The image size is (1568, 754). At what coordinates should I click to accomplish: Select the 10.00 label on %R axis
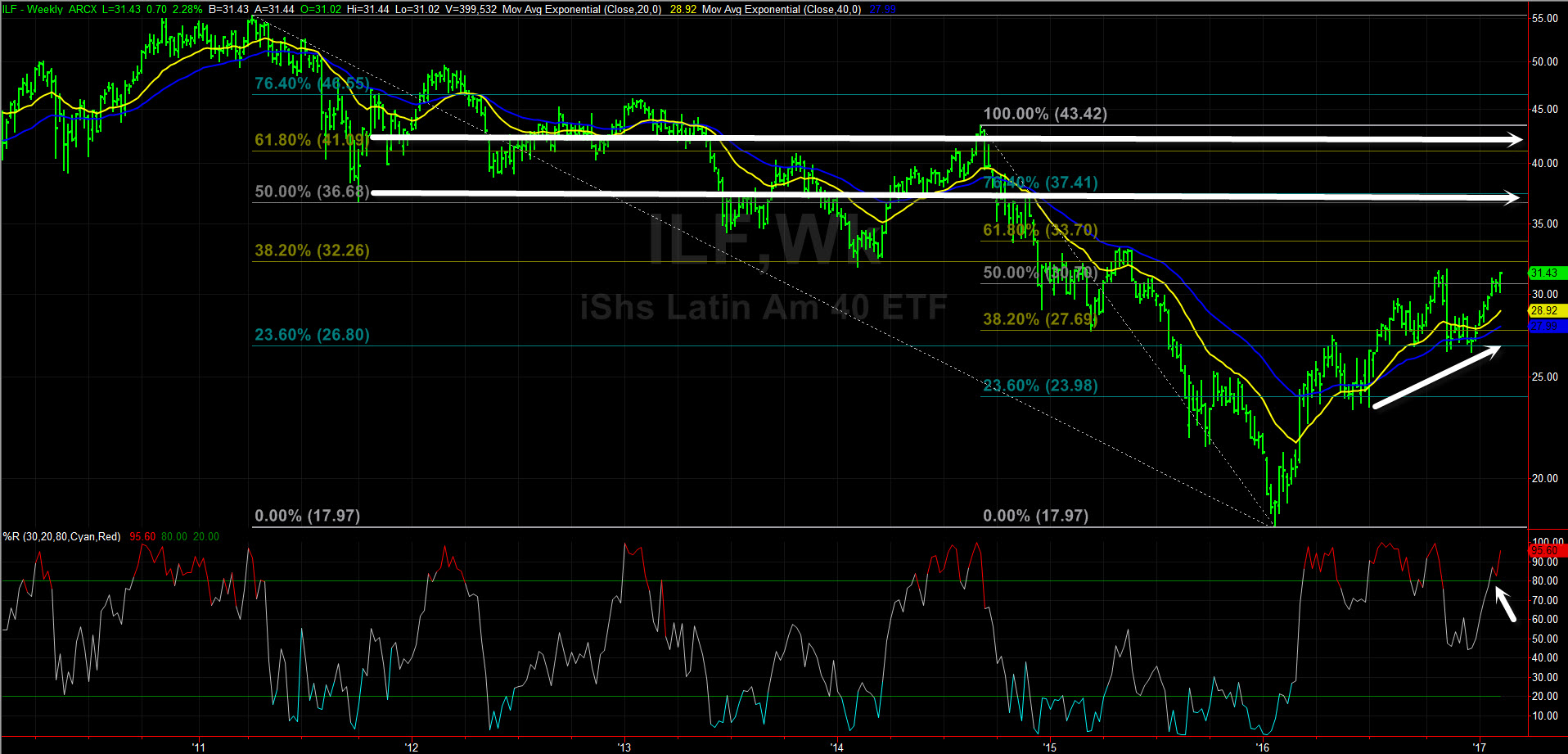tap(1545, 716)
